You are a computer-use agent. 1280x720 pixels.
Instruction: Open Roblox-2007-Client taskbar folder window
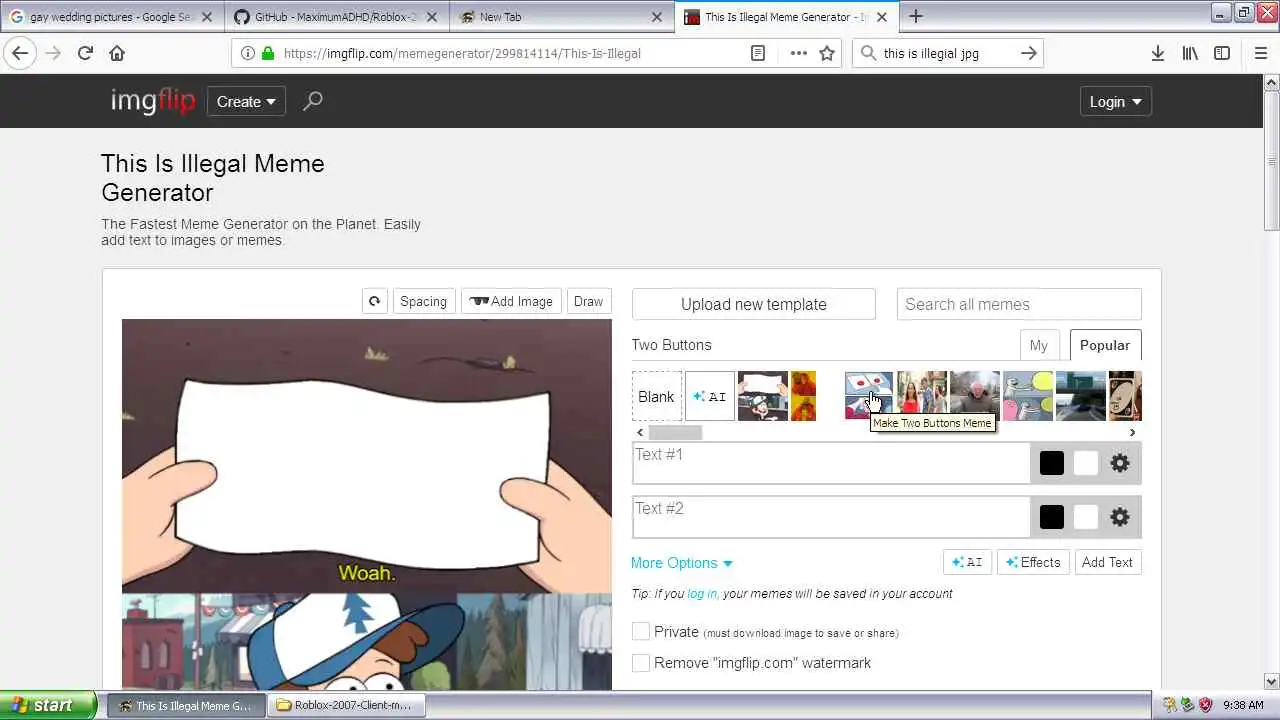tap(345, 705)
